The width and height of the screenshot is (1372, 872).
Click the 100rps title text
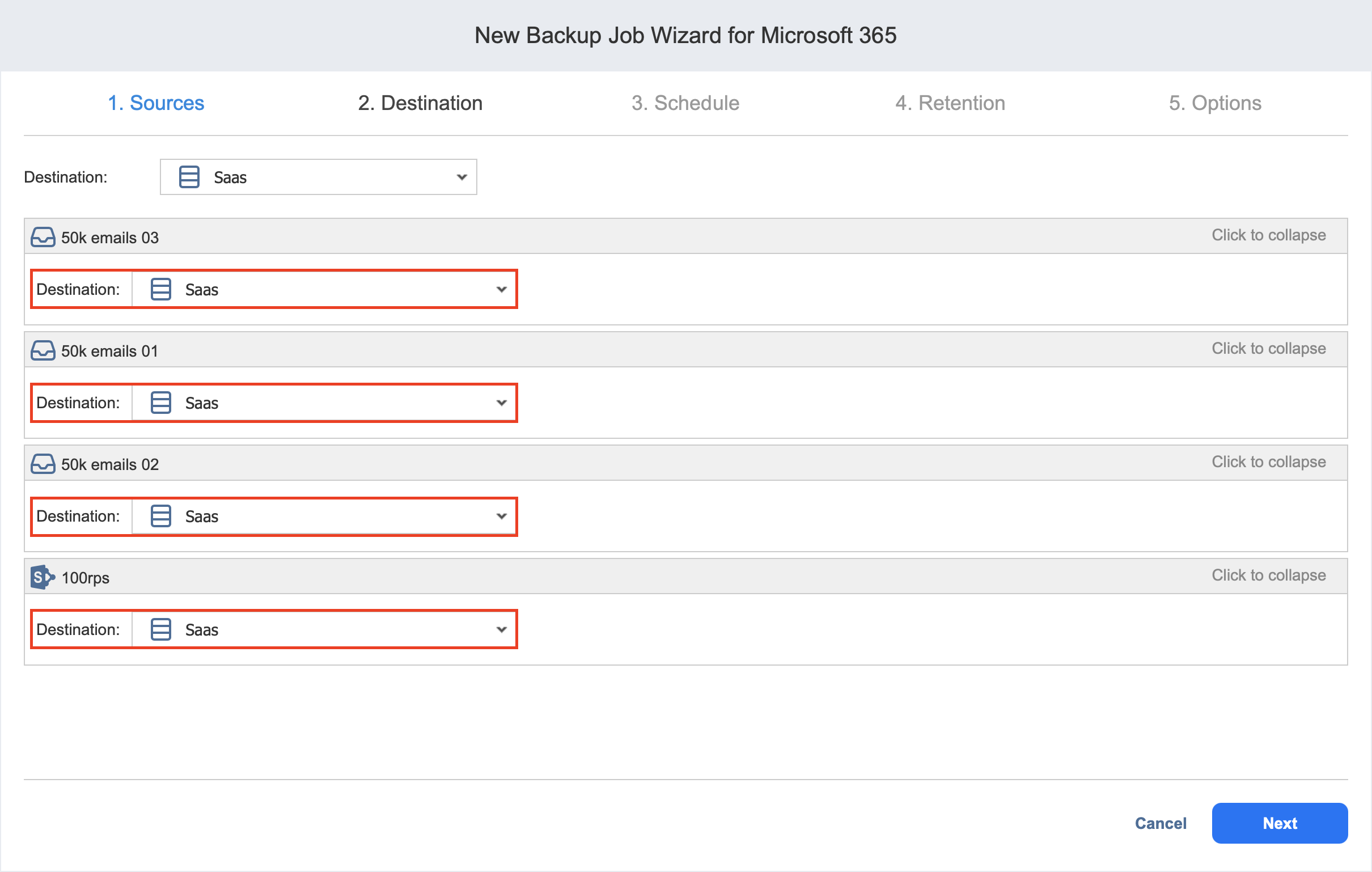[86, 578]
